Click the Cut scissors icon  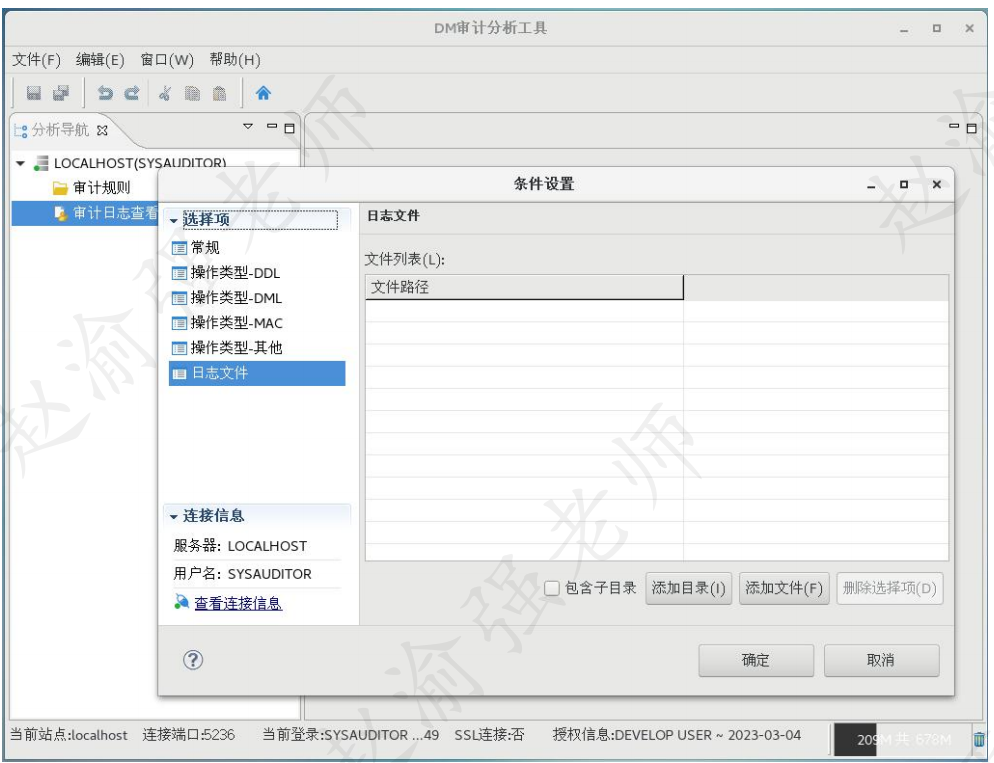click(x=165, y=93)
